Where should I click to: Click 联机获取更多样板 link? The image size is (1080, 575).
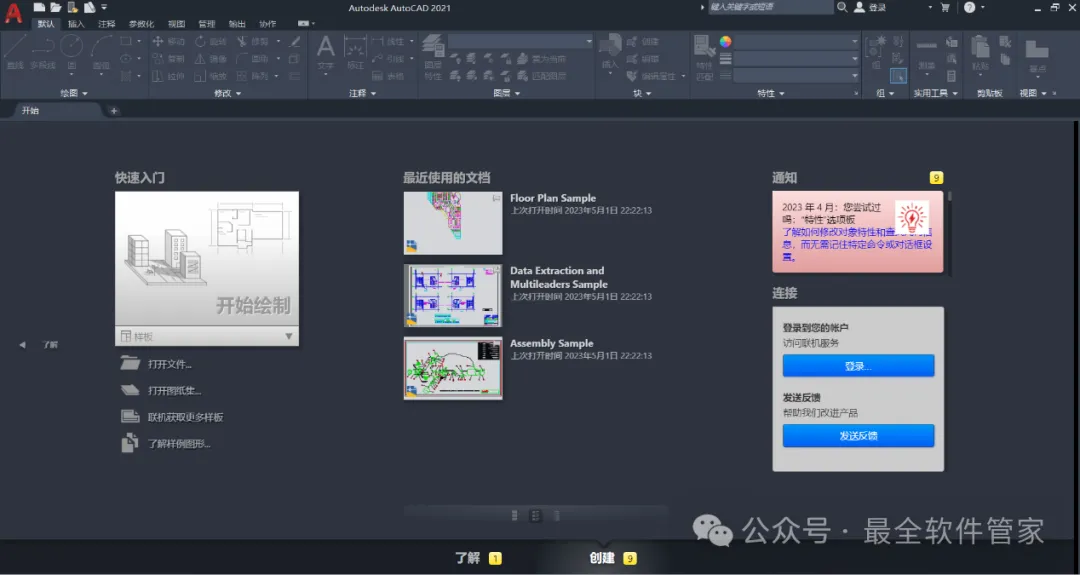pyautogui.click(x=185, y=417)
